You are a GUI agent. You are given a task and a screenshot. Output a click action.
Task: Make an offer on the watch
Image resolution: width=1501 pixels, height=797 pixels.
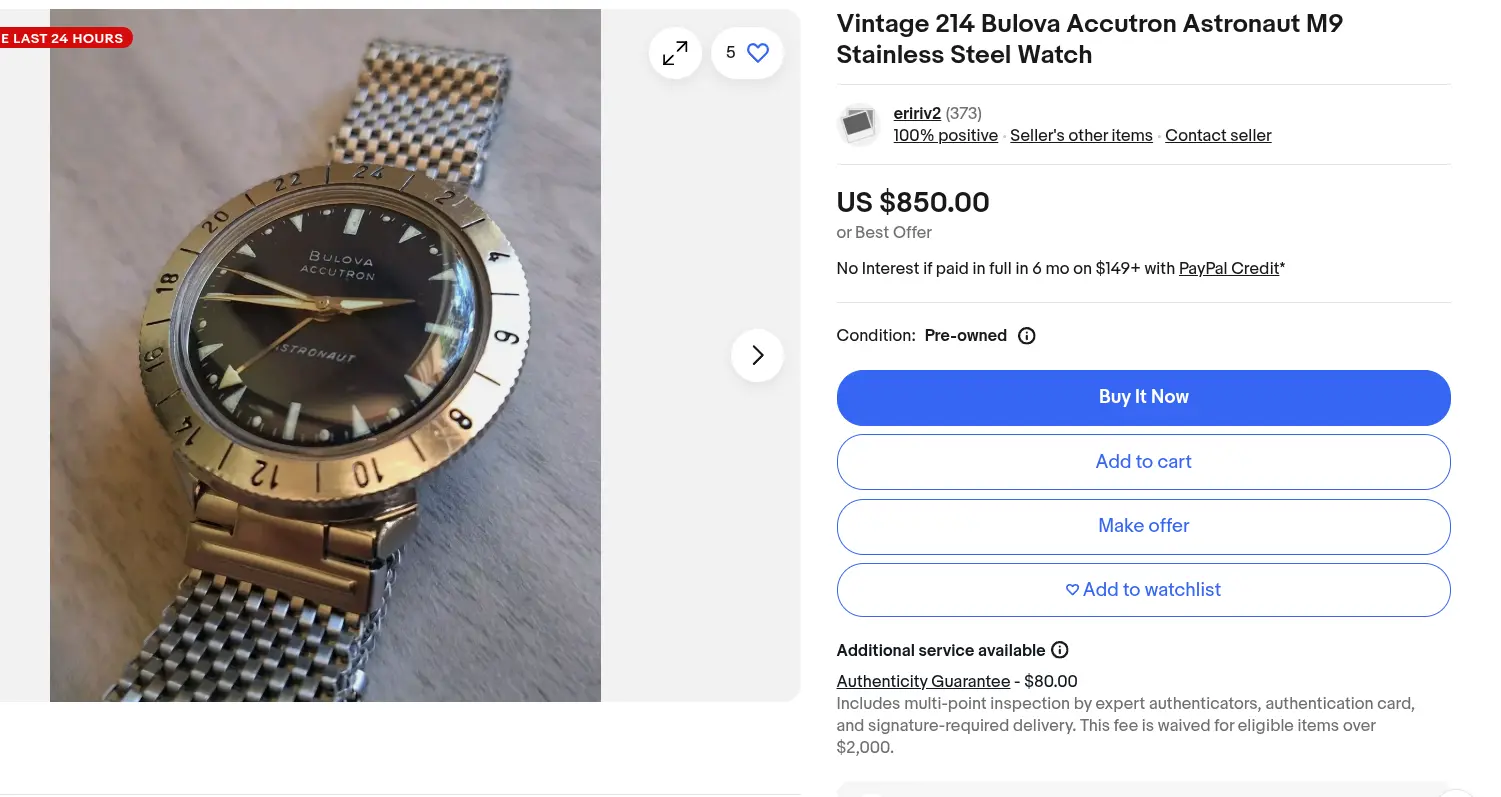[1143, 526]
